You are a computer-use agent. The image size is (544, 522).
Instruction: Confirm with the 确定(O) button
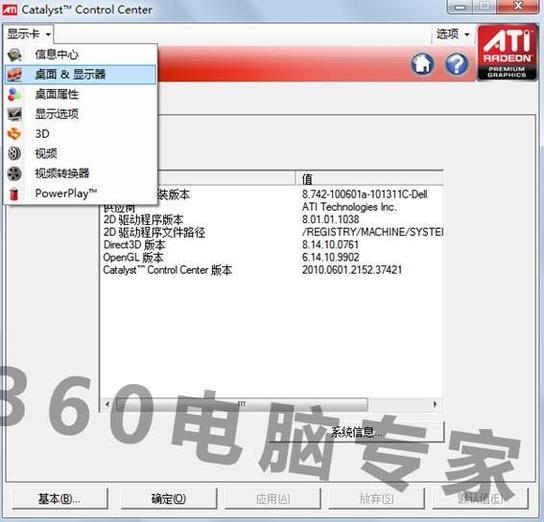(169, 499)
